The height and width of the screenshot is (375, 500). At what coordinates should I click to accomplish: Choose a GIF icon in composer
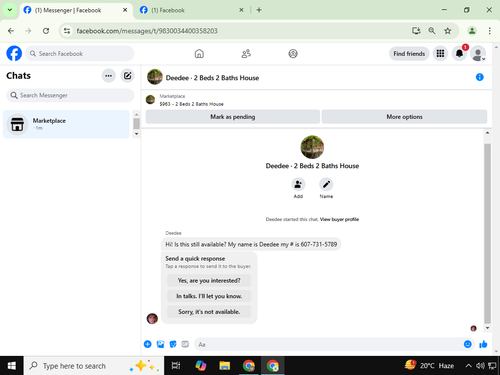[x=185, y=344]
